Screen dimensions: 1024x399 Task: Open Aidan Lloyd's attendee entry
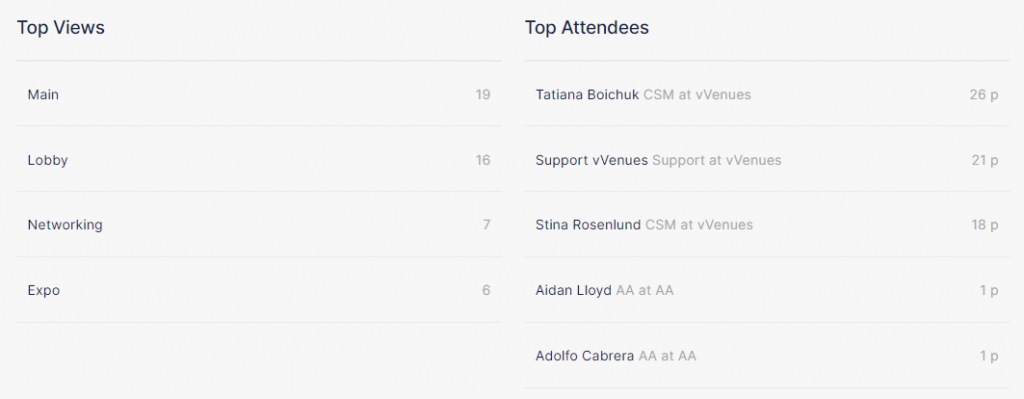point(767,290)
